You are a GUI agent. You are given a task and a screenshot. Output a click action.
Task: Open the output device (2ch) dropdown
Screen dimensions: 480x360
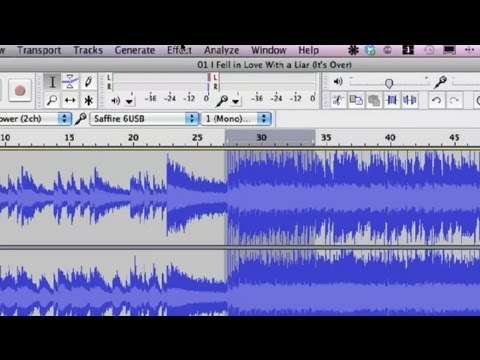[35, 119]
